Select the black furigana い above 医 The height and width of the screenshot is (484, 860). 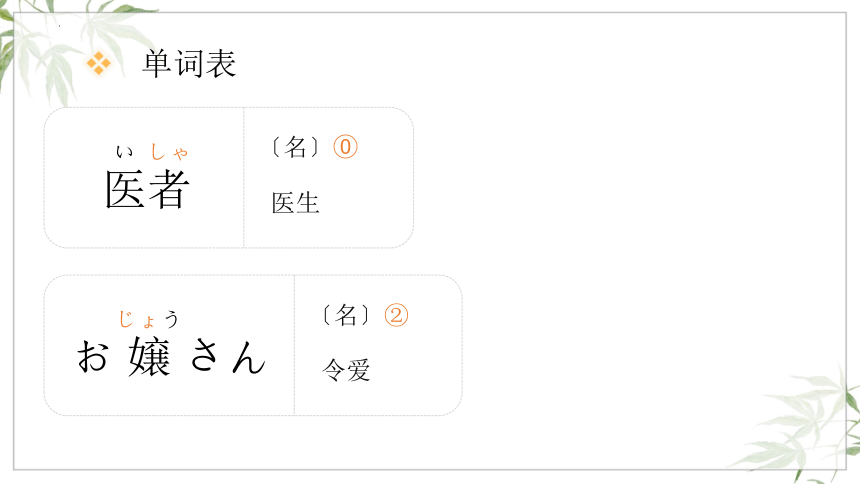[125, 151]
